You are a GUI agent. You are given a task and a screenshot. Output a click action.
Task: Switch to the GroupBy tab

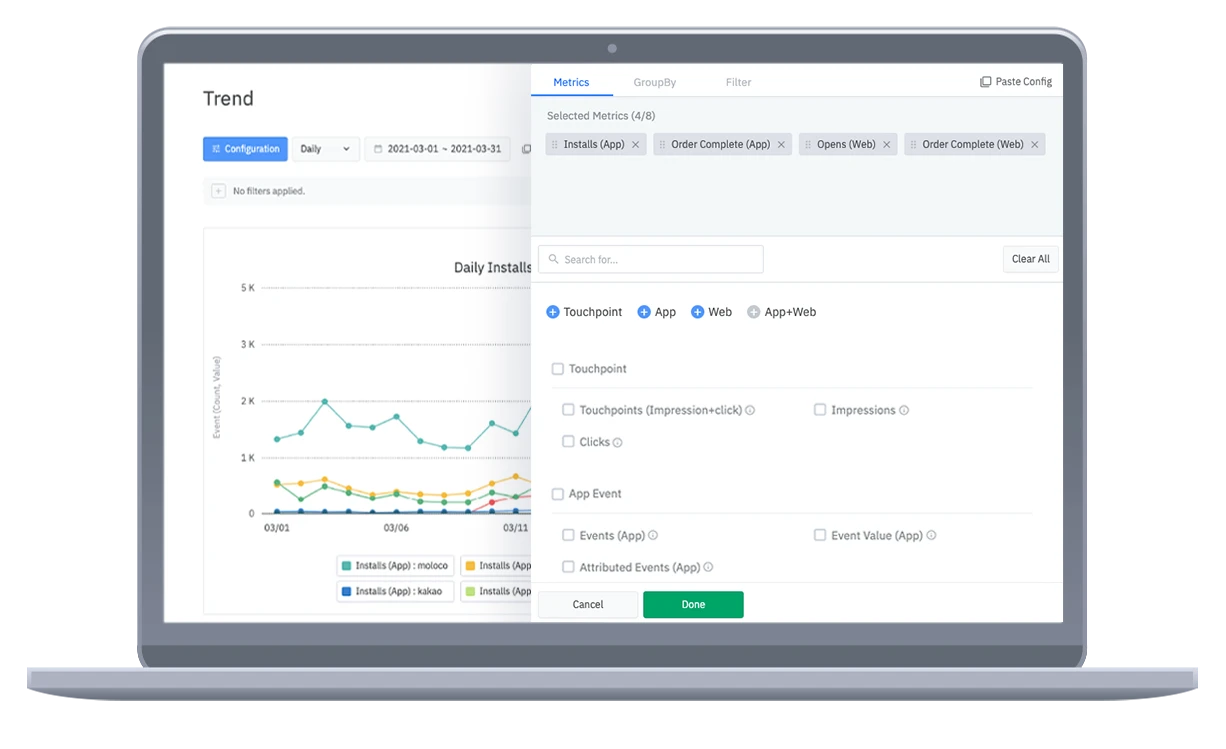pyautogui.click(x=654, y=82)
